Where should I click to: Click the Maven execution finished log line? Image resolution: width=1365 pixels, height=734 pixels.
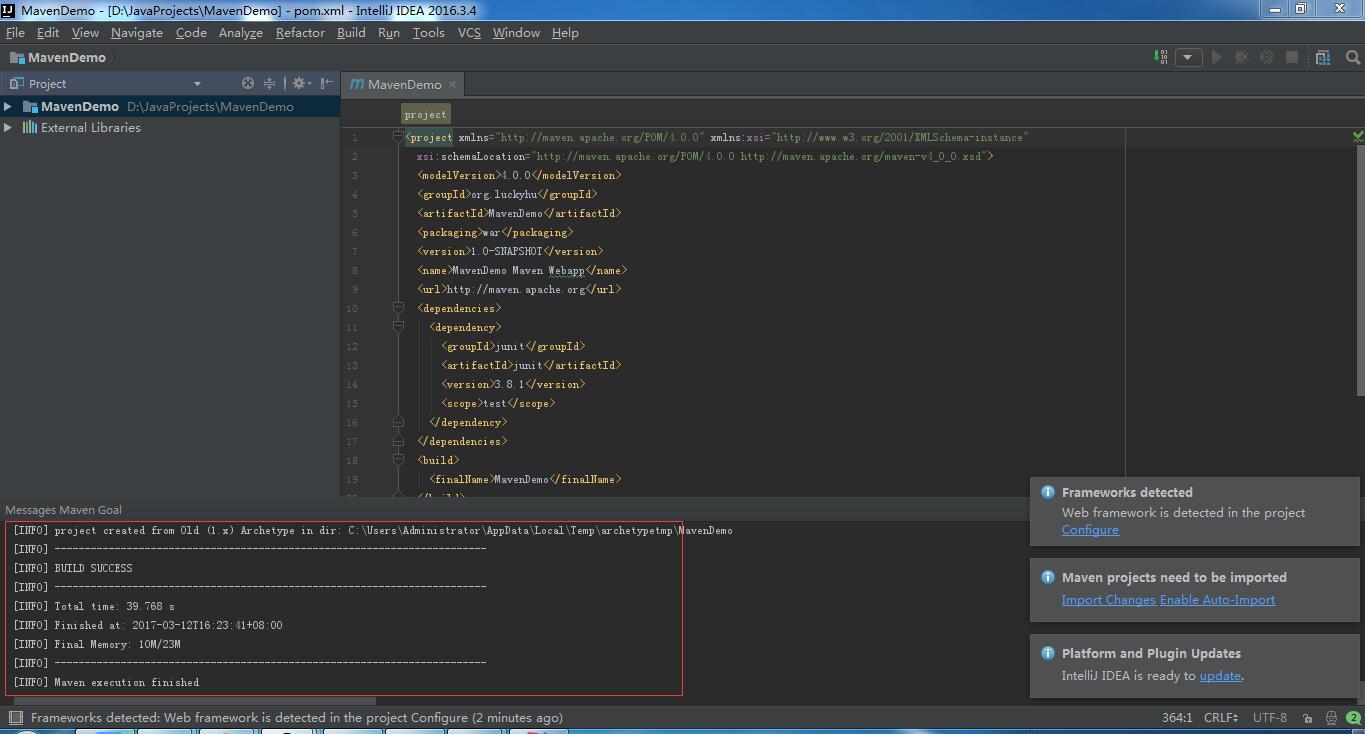click(x=106, y=682)
